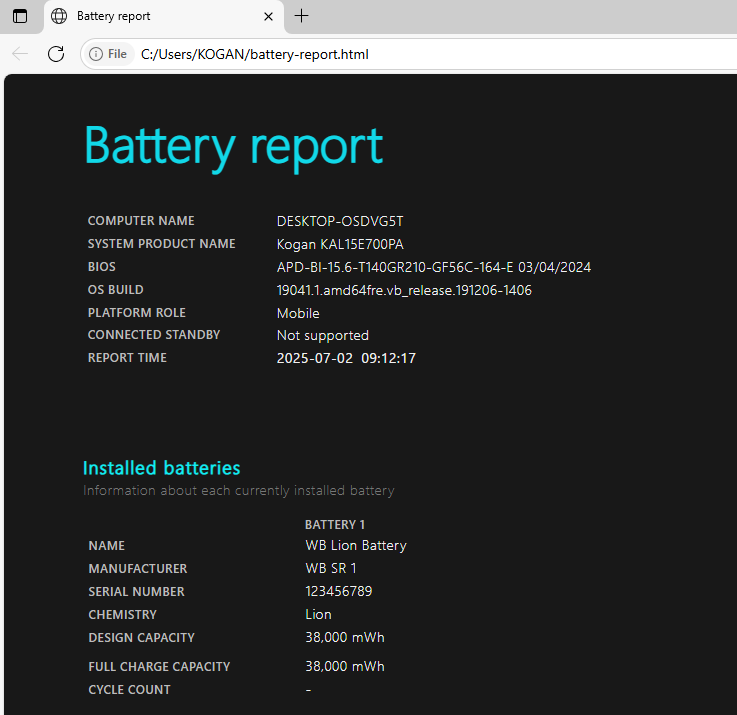Click the Battery report page heading
This screenshot has width=737, height=715.
point(233,146)
